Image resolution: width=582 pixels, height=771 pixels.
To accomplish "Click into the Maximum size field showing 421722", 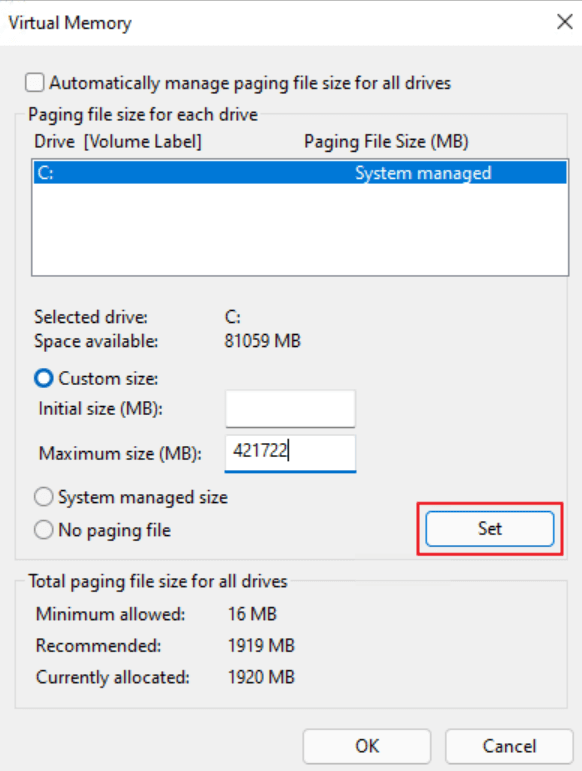I will [290, 453].
